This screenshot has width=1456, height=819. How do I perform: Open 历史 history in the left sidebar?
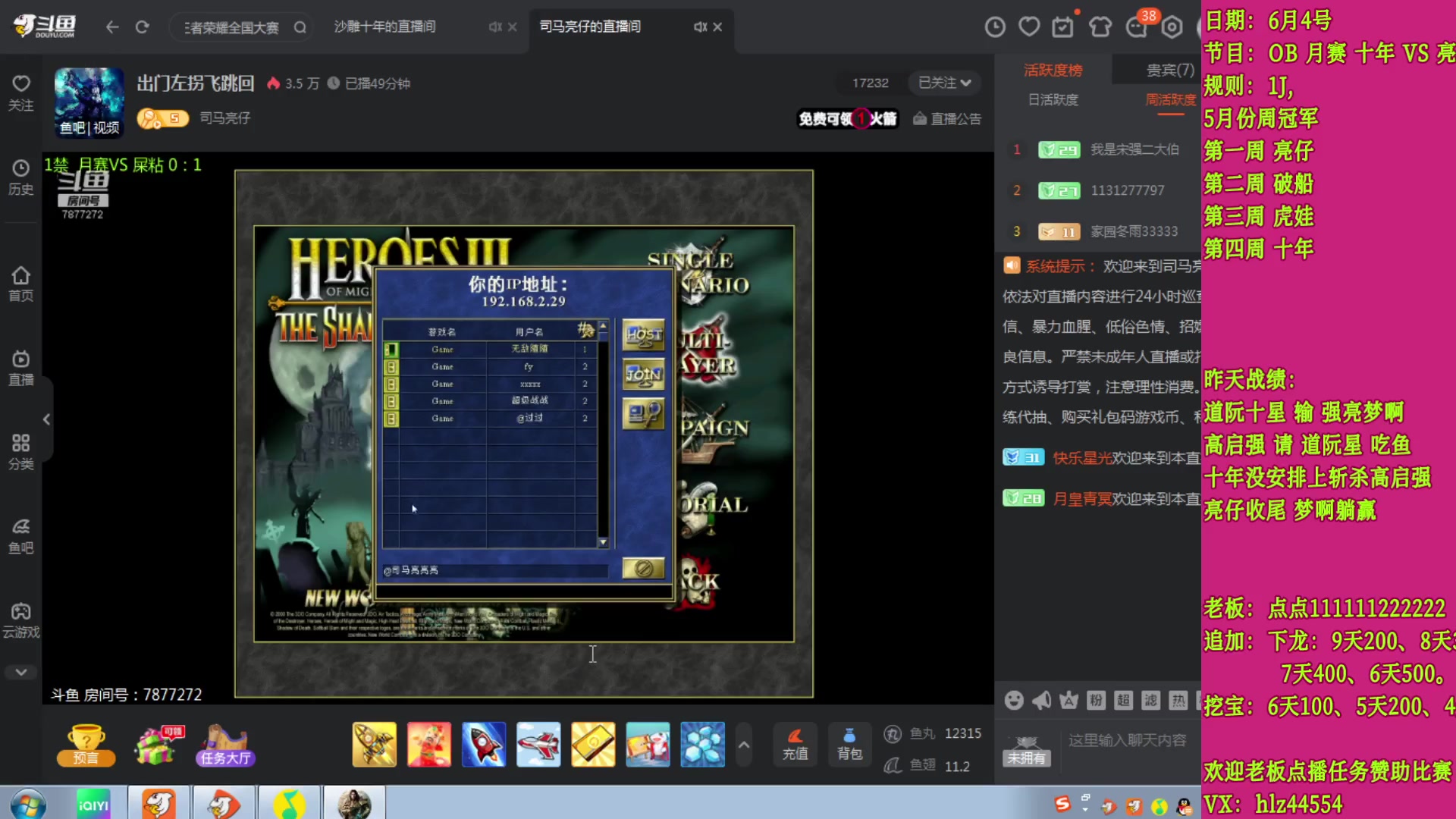[x=21, y=177]
